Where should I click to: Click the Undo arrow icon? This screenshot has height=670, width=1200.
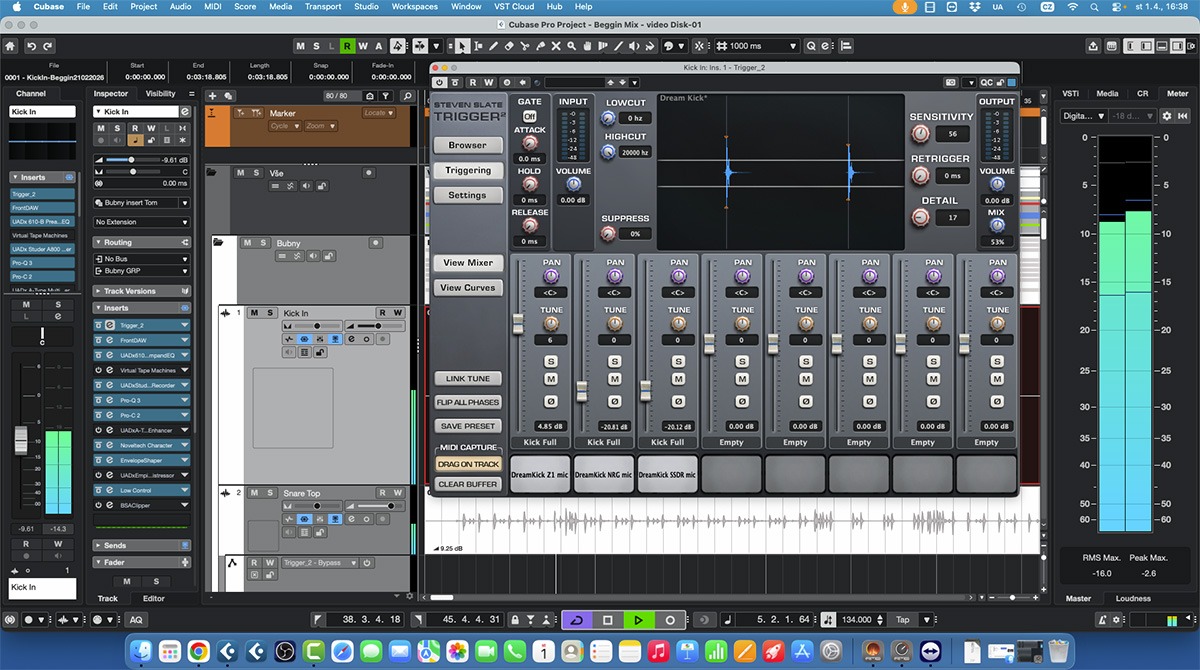pyautogui.click(x=33, y=46)
